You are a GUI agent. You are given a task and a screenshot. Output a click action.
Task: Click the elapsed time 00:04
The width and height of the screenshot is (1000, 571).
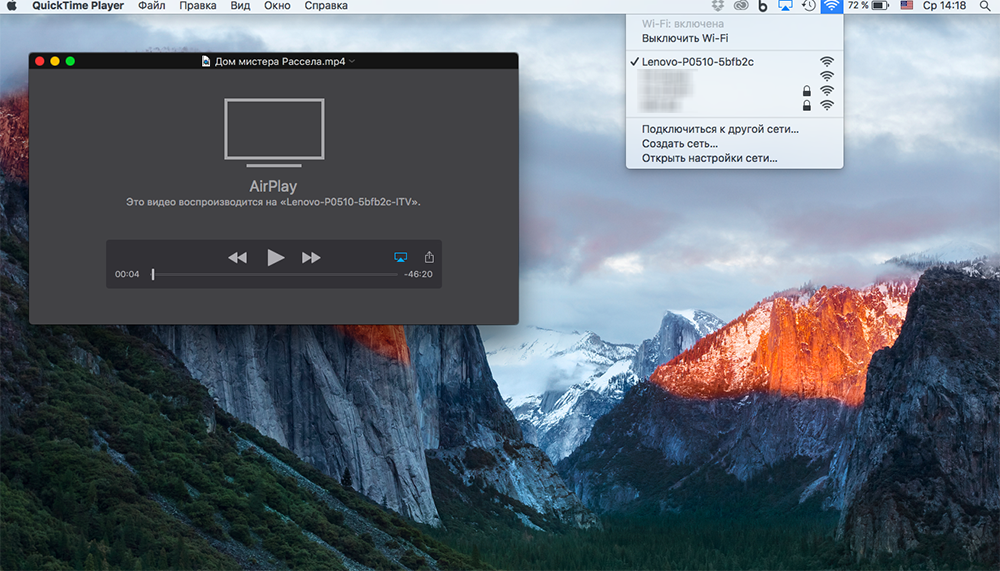tap(127, 274)
